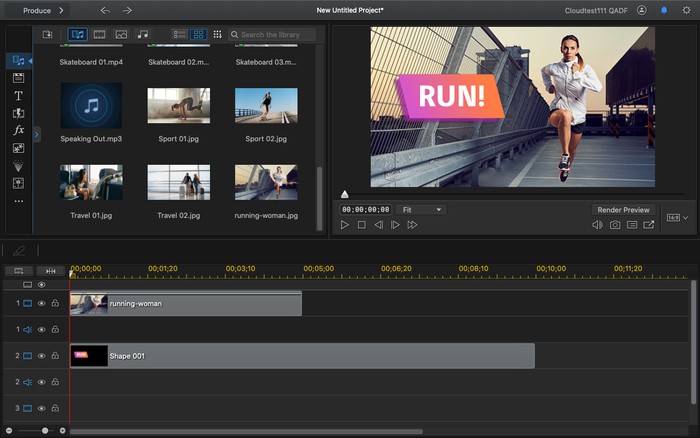Open the Effect Room fx icon
This screenshot has height=438, width=700.
18,130
